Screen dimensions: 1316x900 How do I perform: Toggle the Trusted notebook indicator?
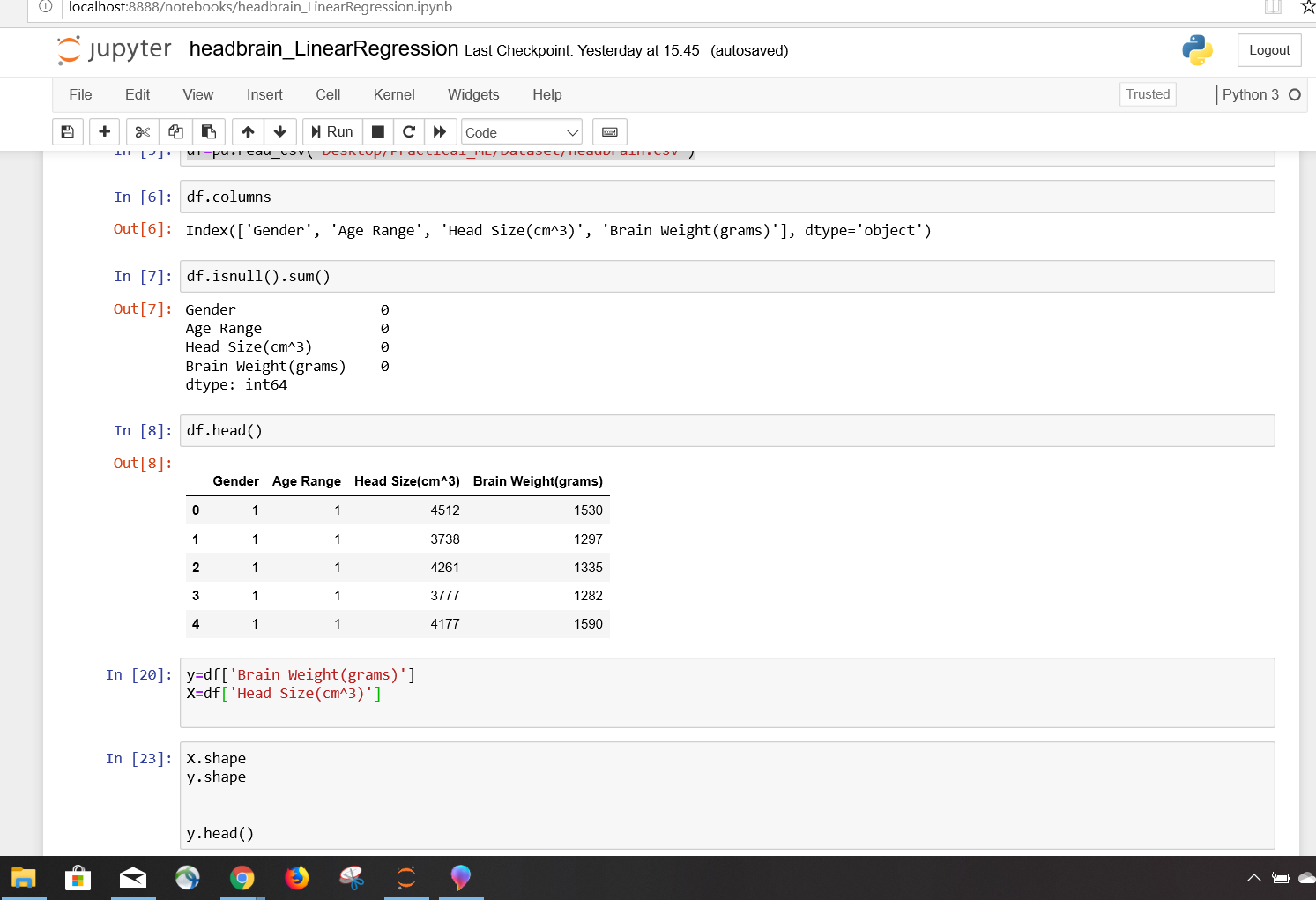1147,94
